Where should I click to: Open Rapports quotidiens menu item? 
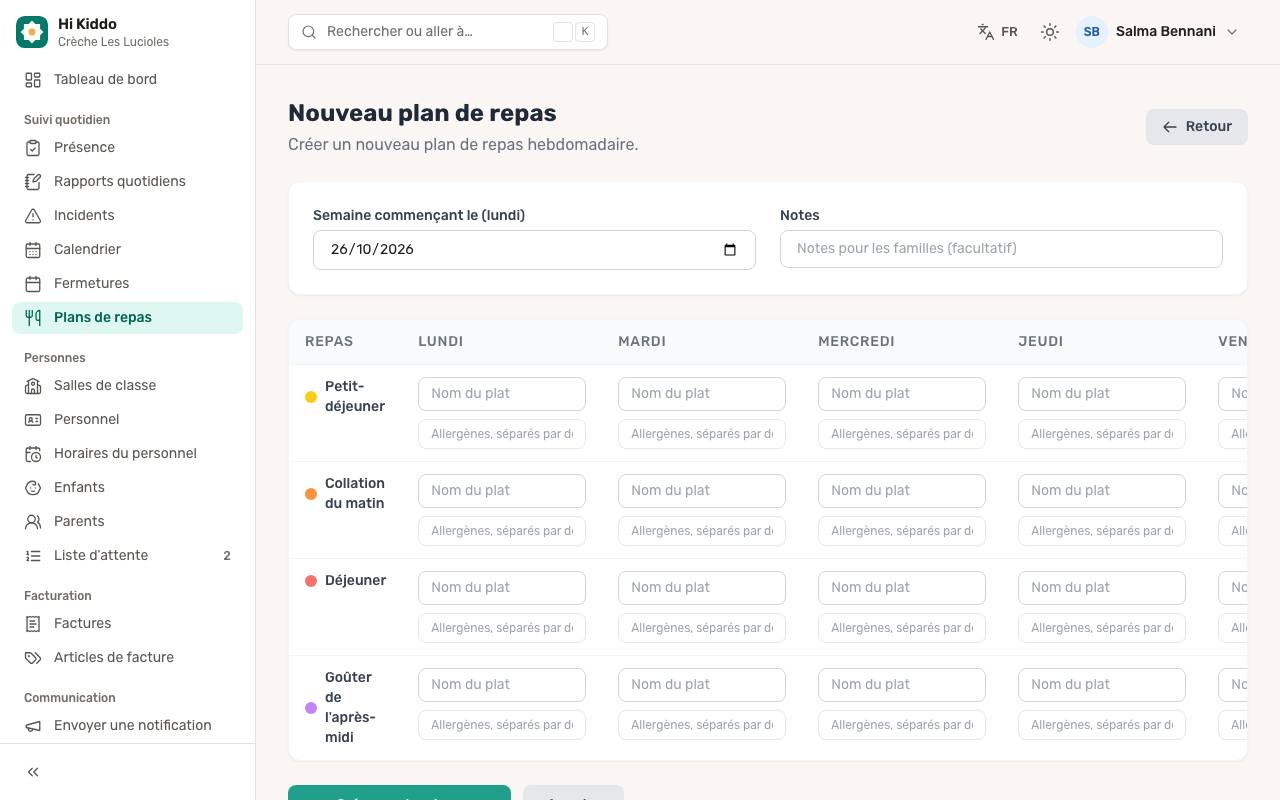tap(128, 182)
